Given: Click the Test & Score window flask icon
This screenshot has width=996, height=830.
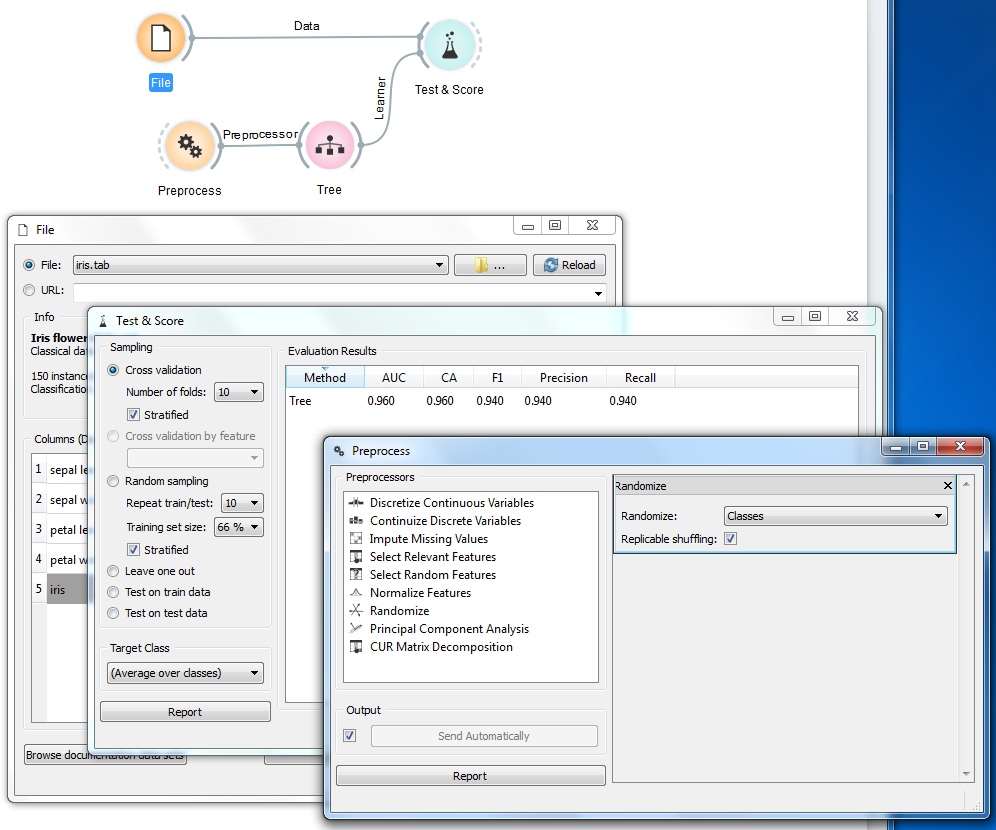Looking at the screenshot, I should [x=103, y=321].
